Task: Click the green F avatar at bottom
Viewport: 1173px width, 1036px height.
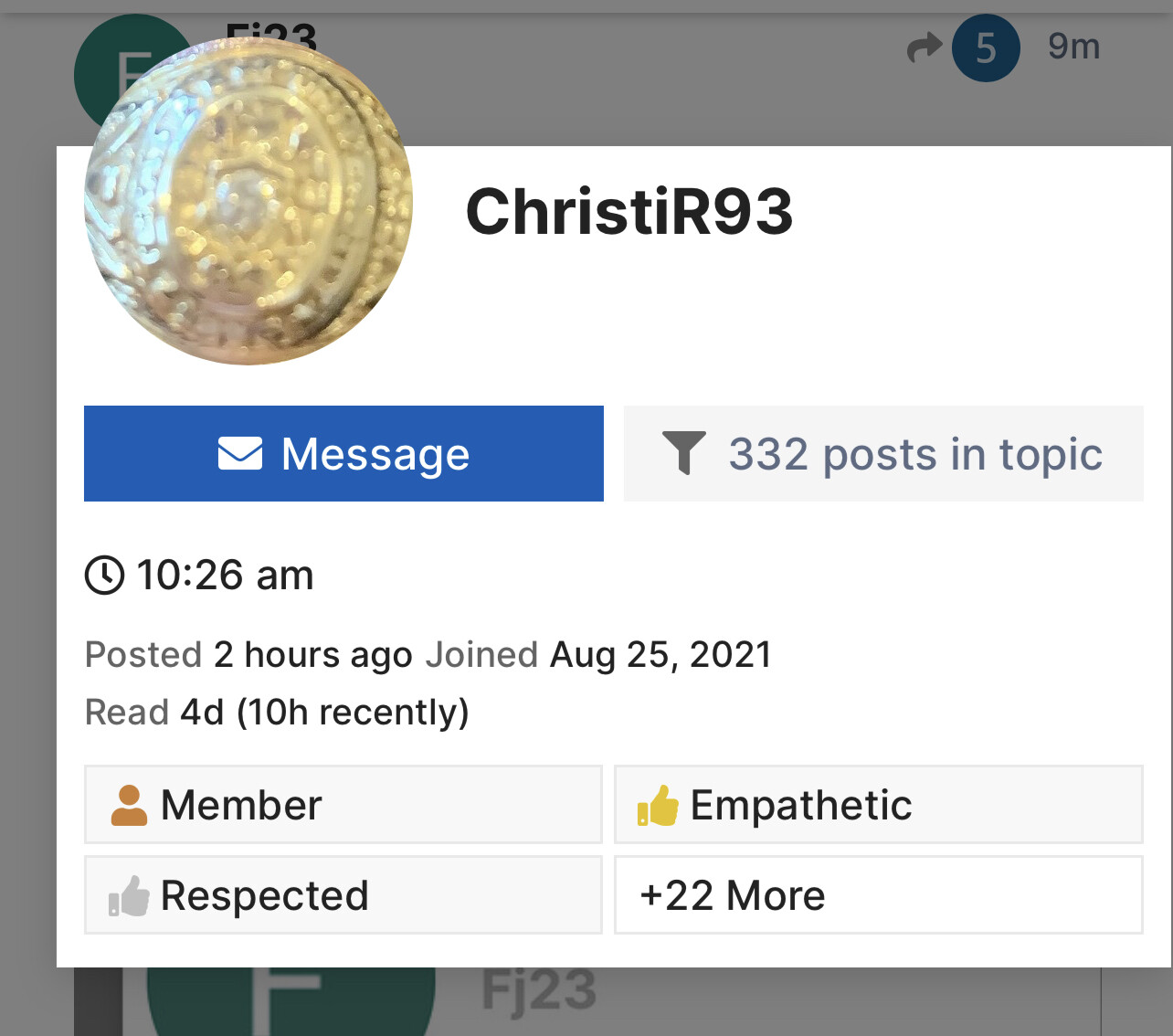Action: (x=291, y=1000)
